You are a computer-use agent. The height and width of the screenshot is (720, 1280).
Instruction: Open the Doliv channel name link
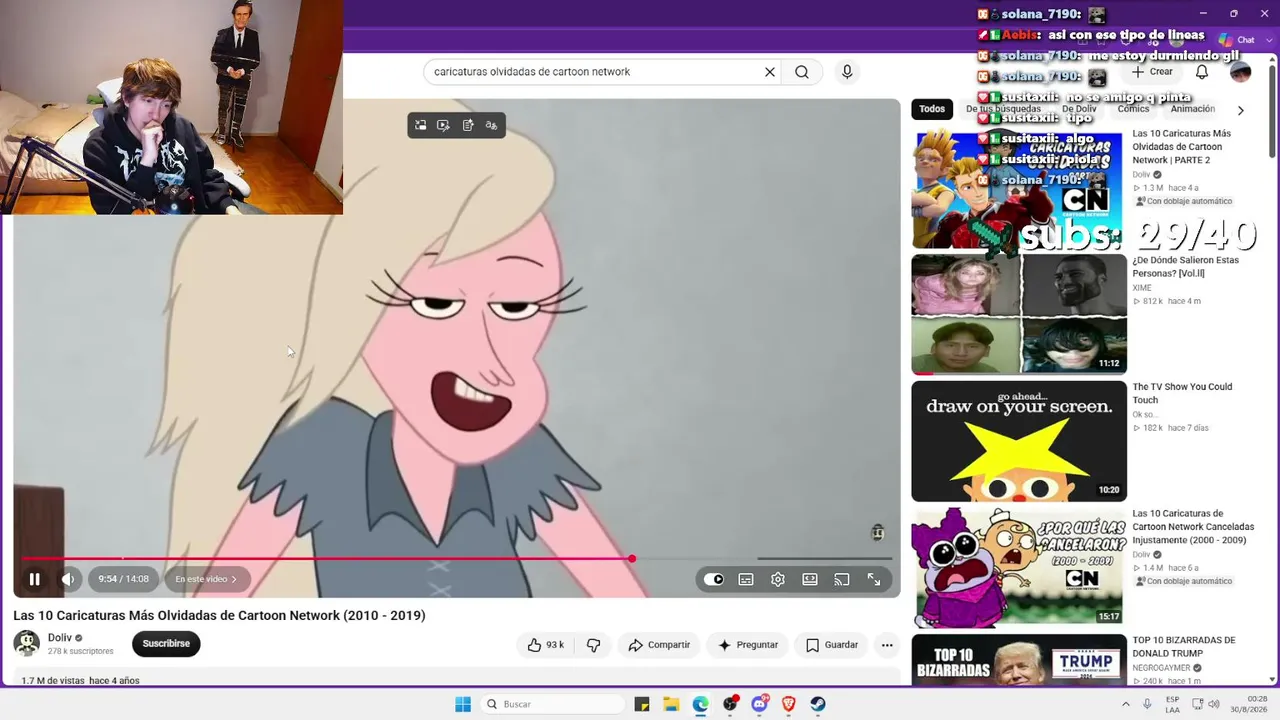click(60, 638)
